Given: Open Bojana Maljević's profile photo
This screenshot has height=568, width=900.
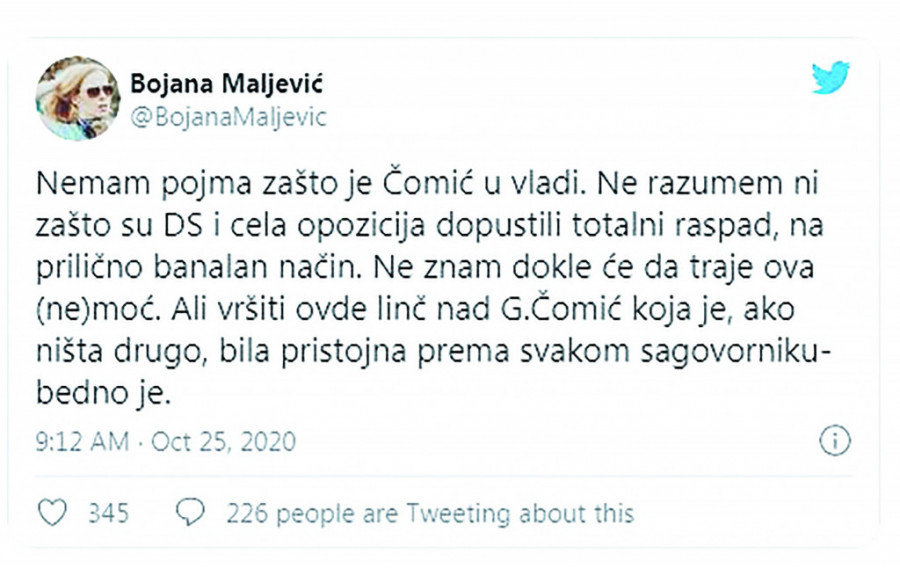Looking at the screenshot, I should (x=77, y=97).
